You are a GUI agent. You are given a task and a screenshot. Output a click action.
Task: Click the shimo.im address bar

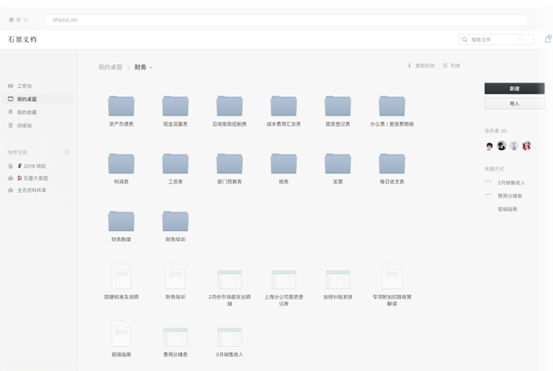[286, 20]
